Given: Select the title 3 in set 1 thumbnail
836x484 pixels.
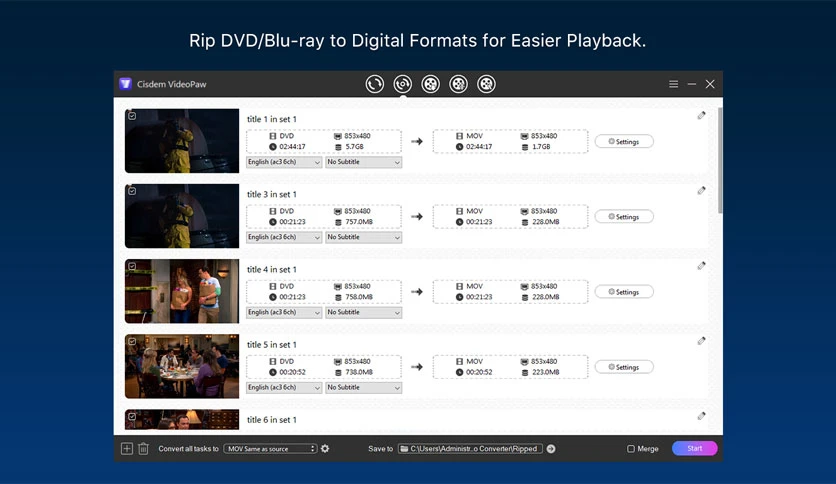Looking at the screenshot, I should (x=182, y=216).
